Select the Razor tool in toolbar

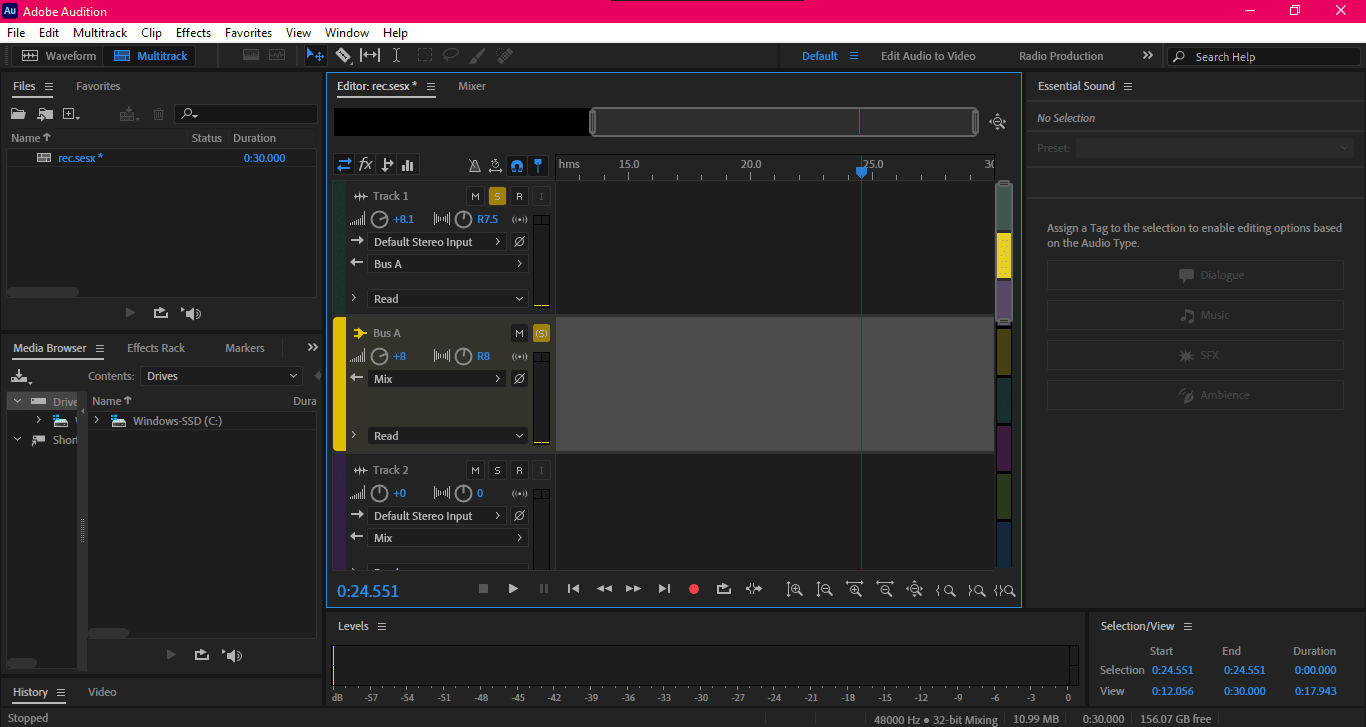click(343, 56)
